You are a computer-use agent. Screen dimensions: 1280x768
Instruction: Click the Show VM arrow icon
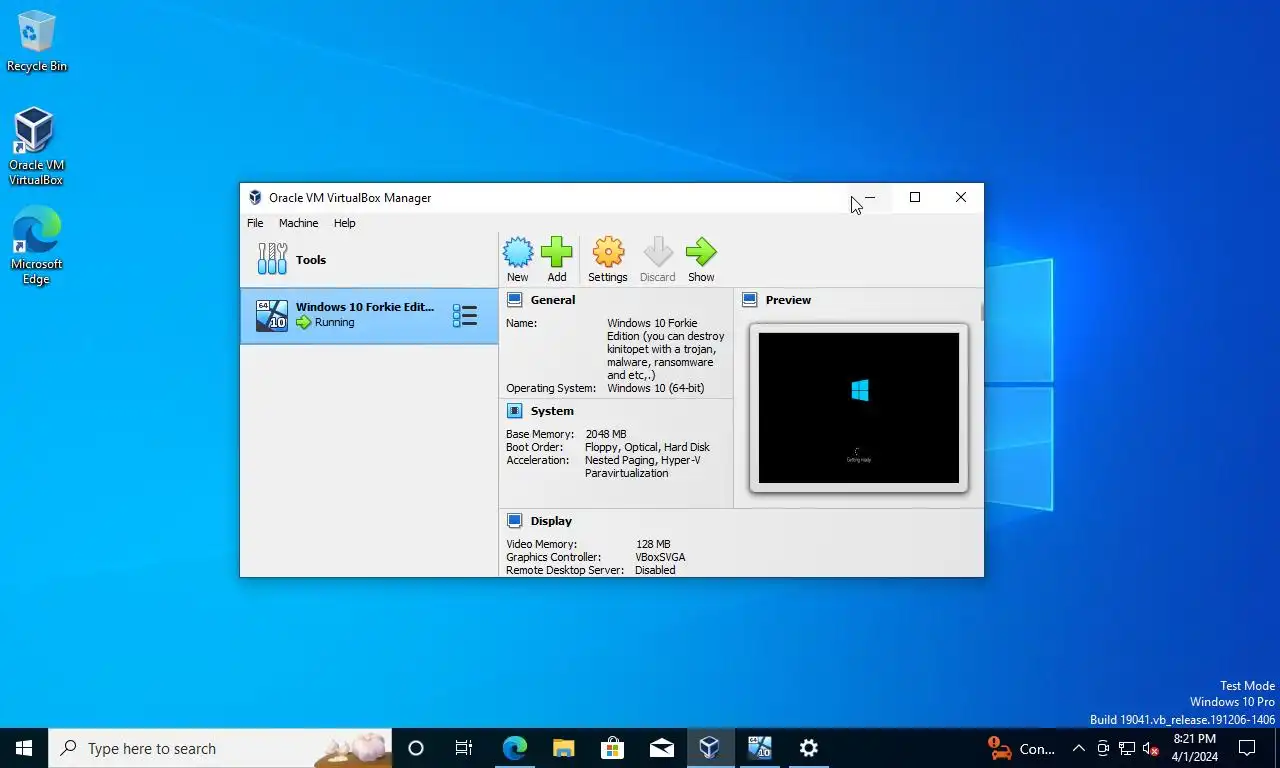tap(701, 253)
